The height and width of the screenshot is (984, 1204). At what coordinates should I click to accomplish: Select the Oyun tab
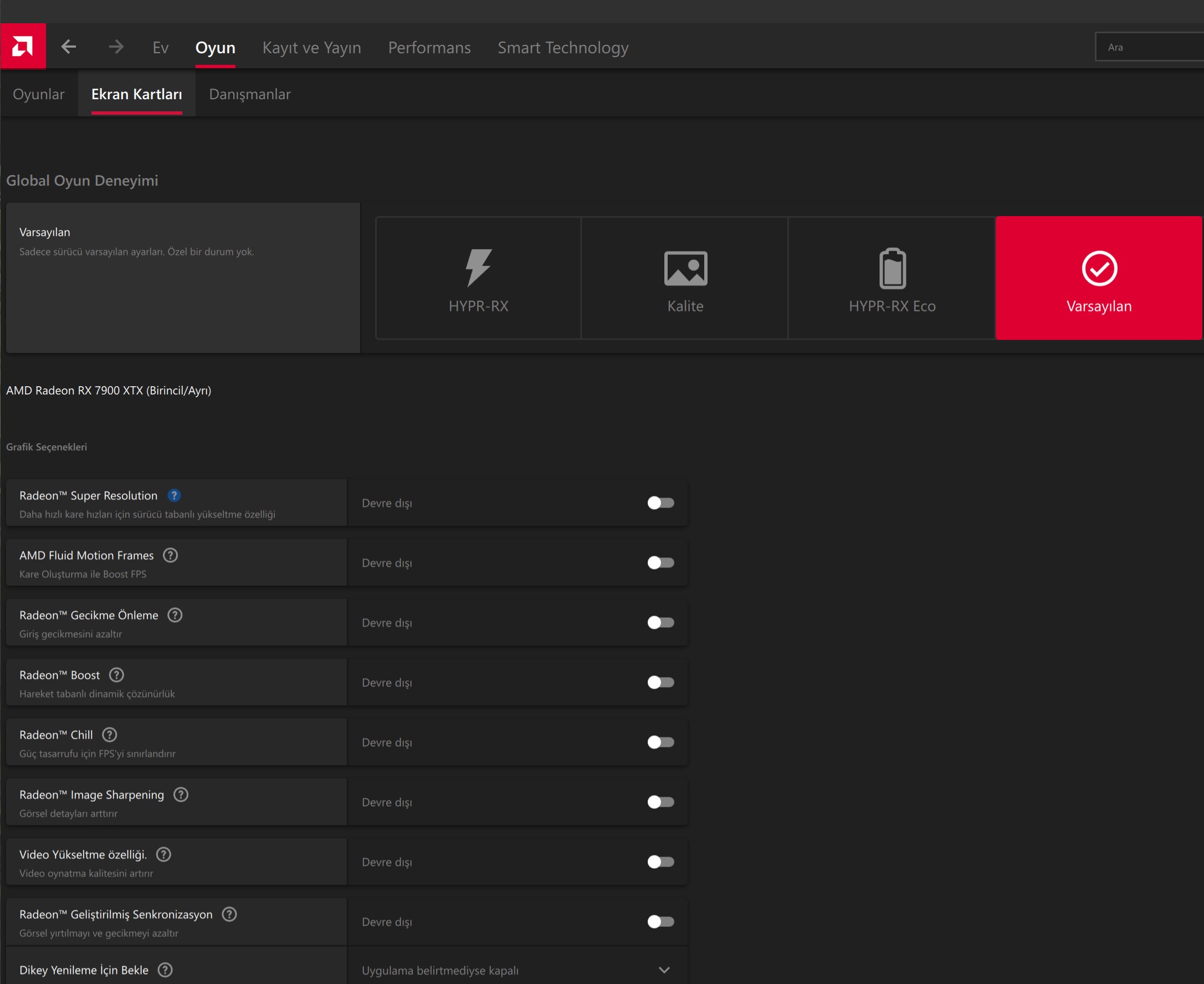click(x=216, y=48)
